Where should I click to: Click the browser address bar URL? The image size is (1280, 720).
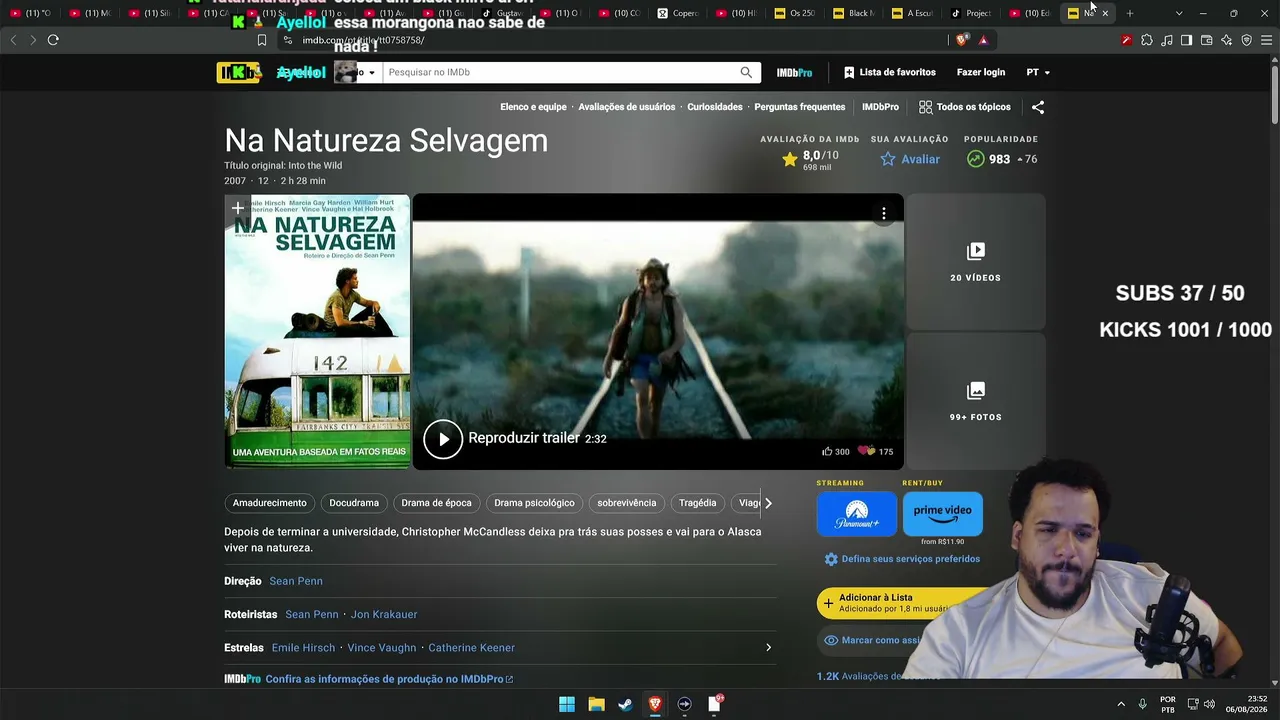(x=364, y=40)
